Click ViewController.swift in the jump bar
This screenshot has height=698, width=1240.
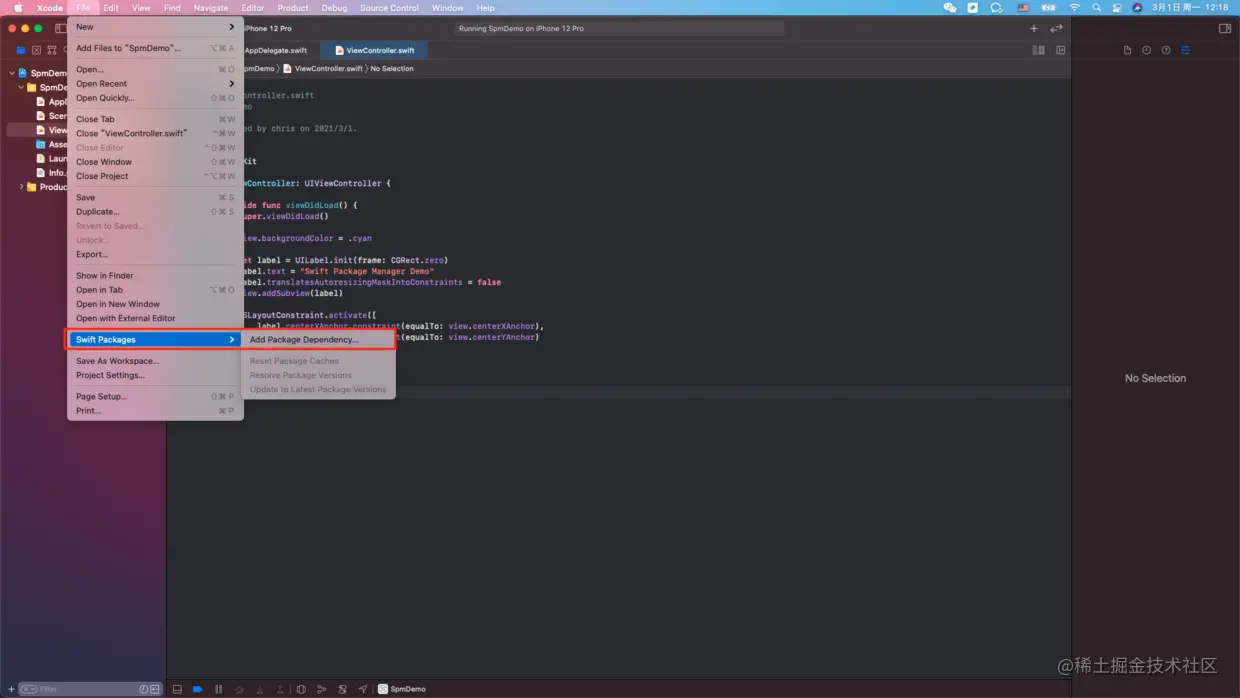323,69
